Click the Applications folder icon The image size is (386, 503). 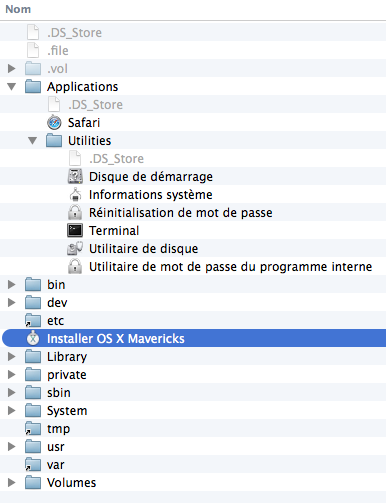[33, 87]
